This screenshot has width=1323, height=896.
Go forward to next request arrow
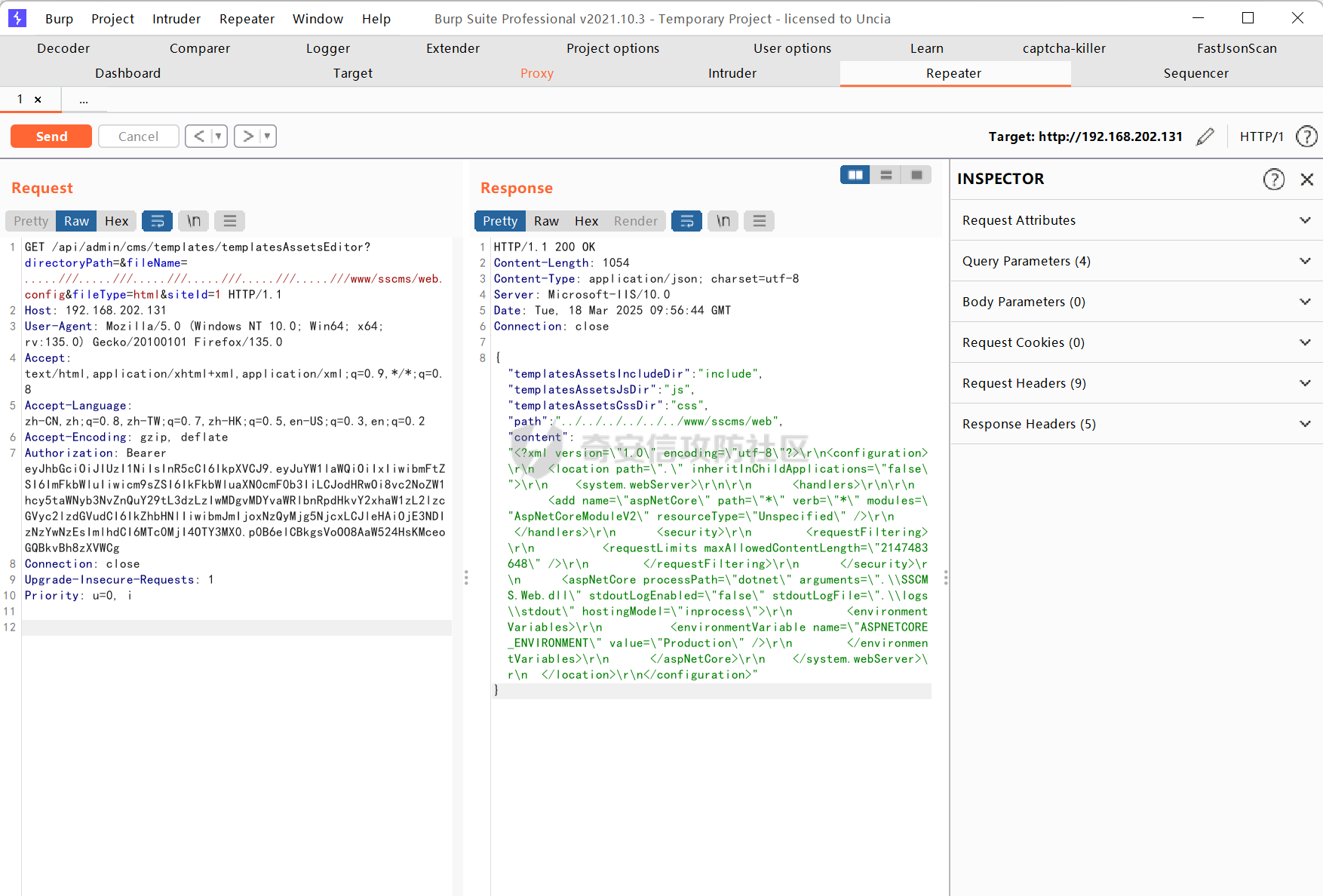(247, 137)
